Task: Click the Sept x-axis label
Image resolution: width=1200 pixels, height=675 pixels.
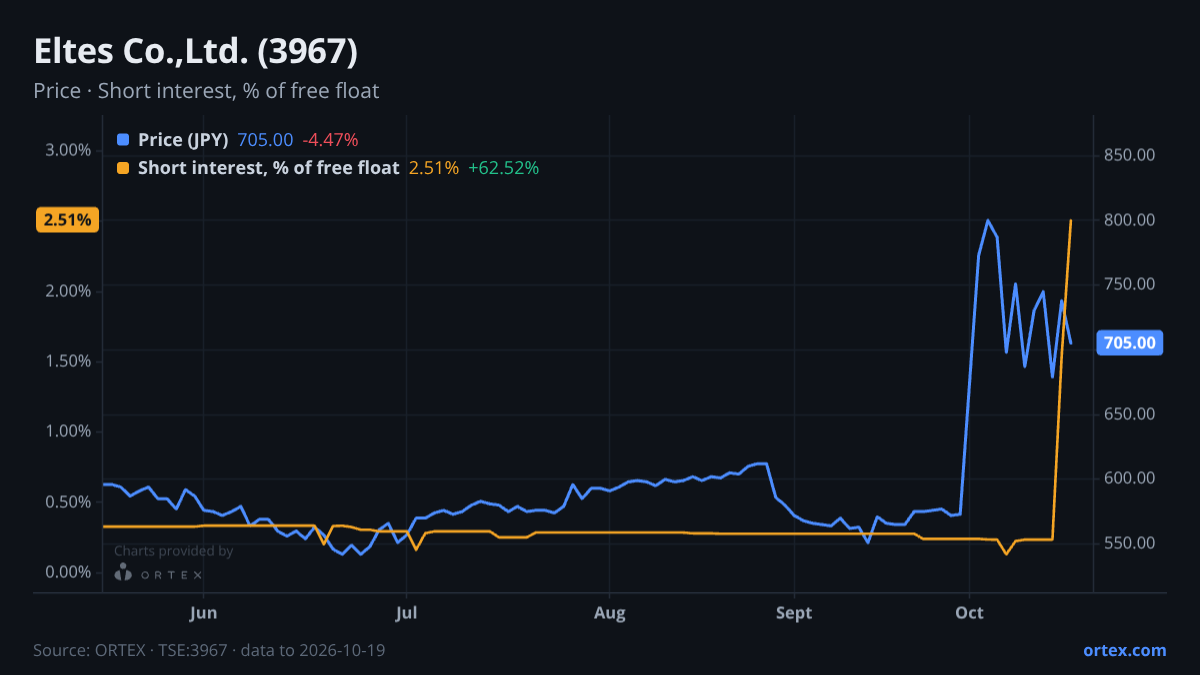Action: pos(794,613)
